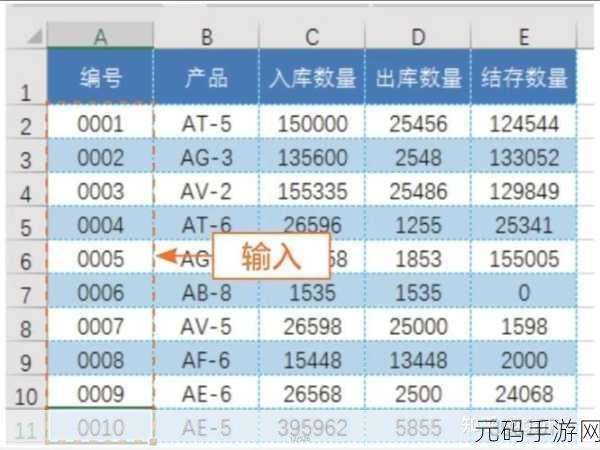
Task: Select row 4 header
Action: (26, 189)
